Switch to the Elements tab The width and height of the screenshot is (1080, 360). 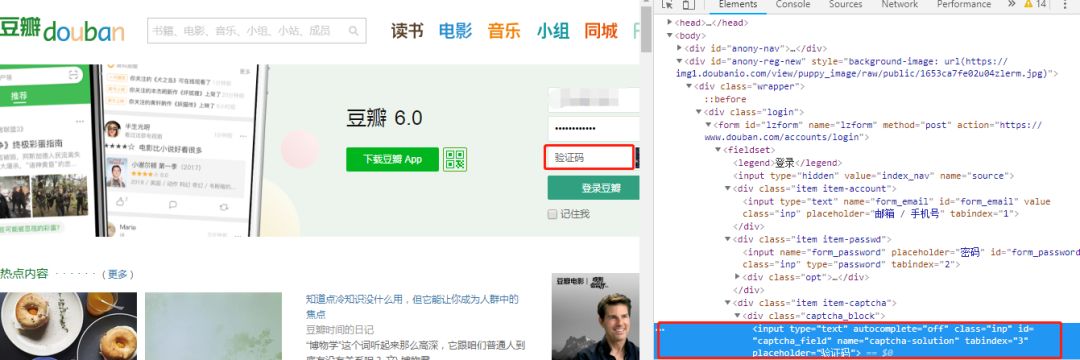click(x=738, y=4)
